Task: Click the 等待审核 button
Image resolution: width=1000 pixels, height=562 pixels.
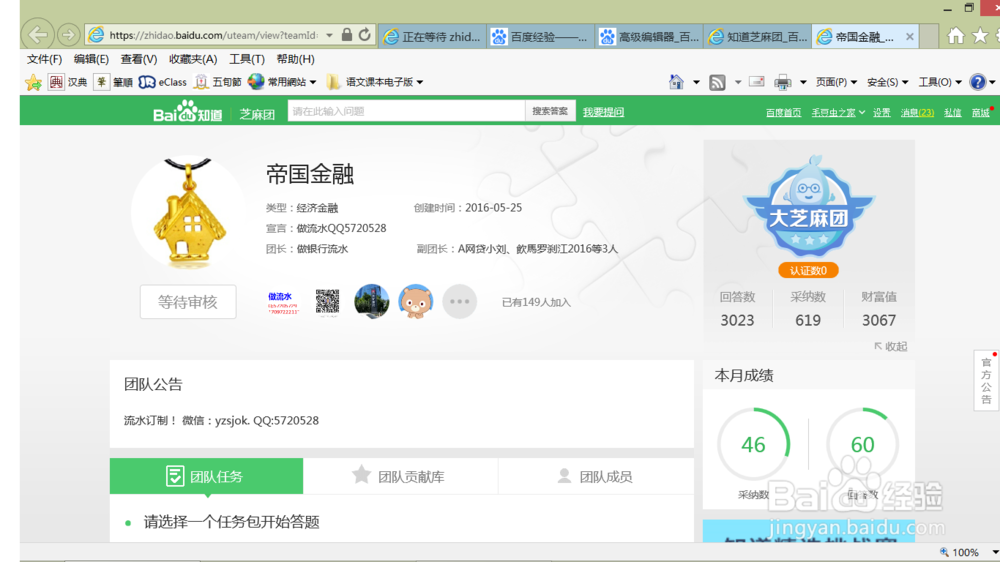Action: point(188,302)
